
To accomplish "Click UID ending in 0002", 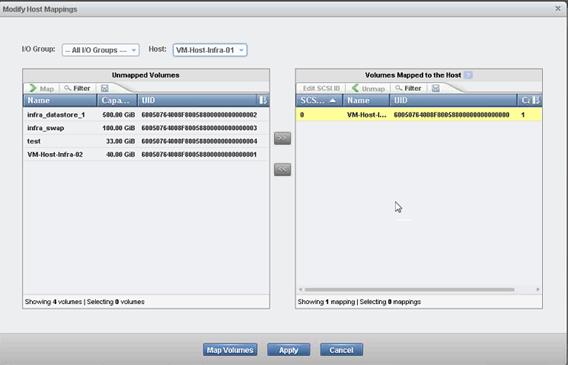I will (x=199, y=115).
